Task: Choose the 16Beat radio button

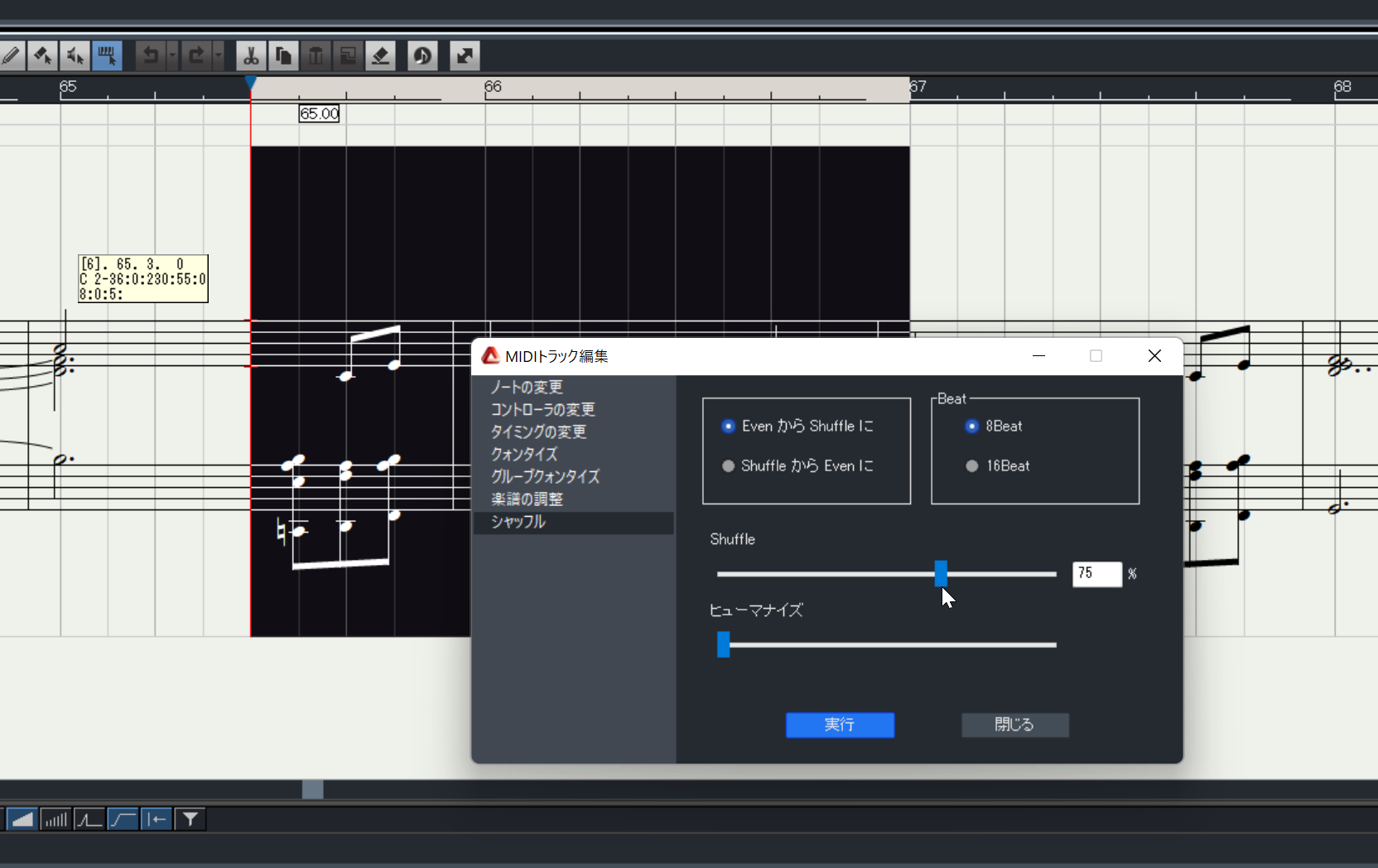Action: tap(998, 465)
